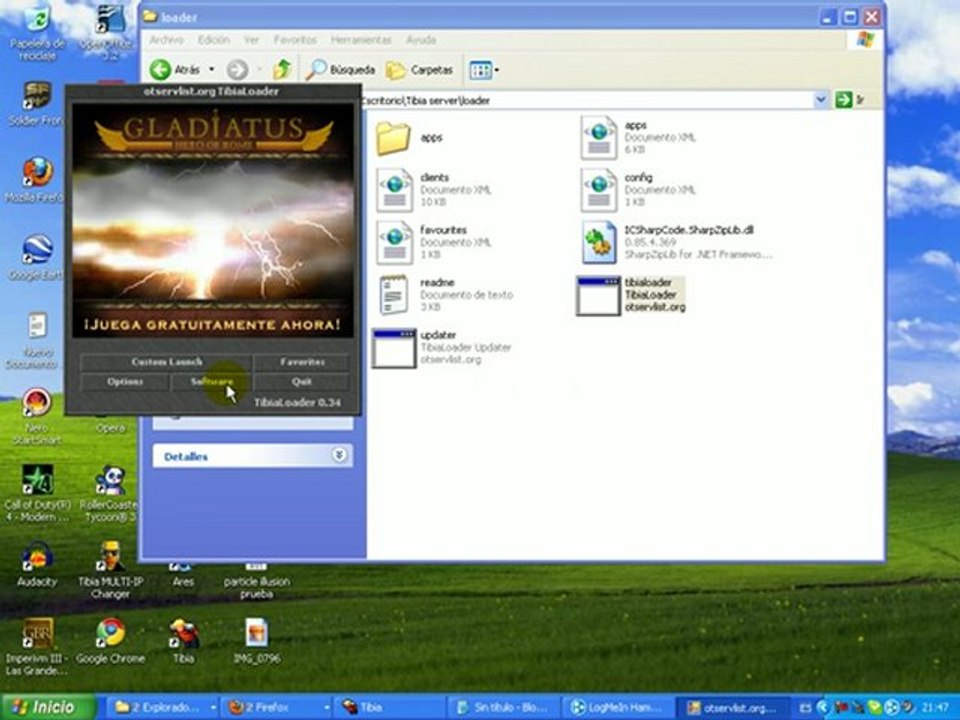This screenshot has width=960, height=720.
Task: Switch to Sin título Bloc taskbar item
Action: [x=504, y=708]
